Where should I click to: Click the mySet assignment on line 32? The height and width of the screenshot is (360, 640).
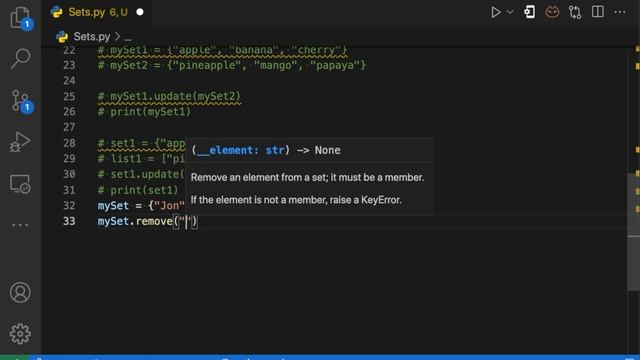(141, 205)
